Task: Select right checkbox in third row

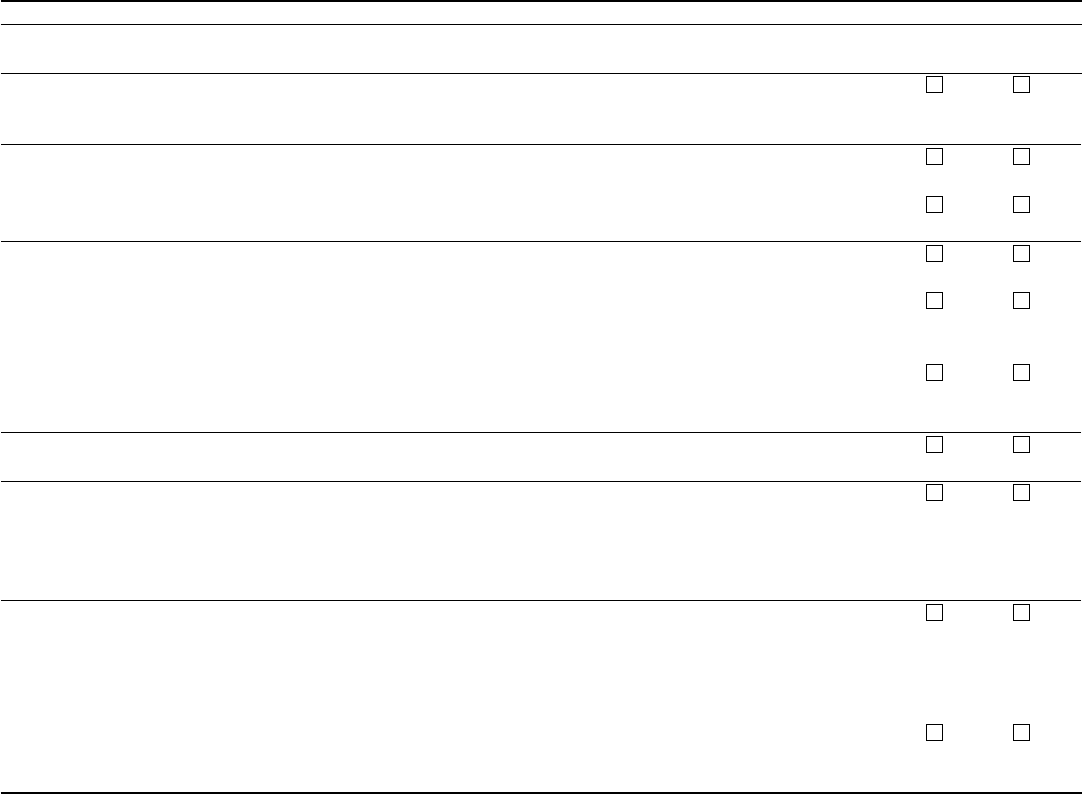Action: 1021,204
